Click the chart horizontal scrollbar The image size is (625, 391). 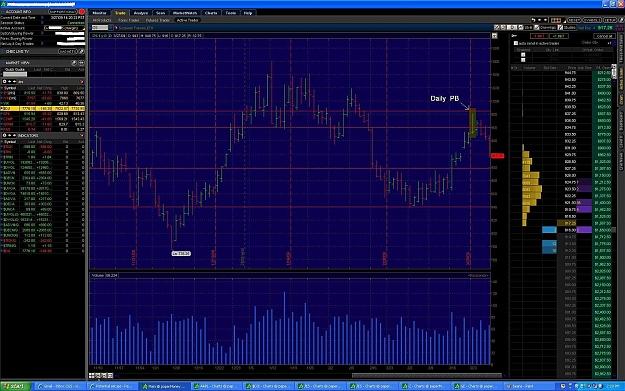pyautogui.click(x=426, y=375)
